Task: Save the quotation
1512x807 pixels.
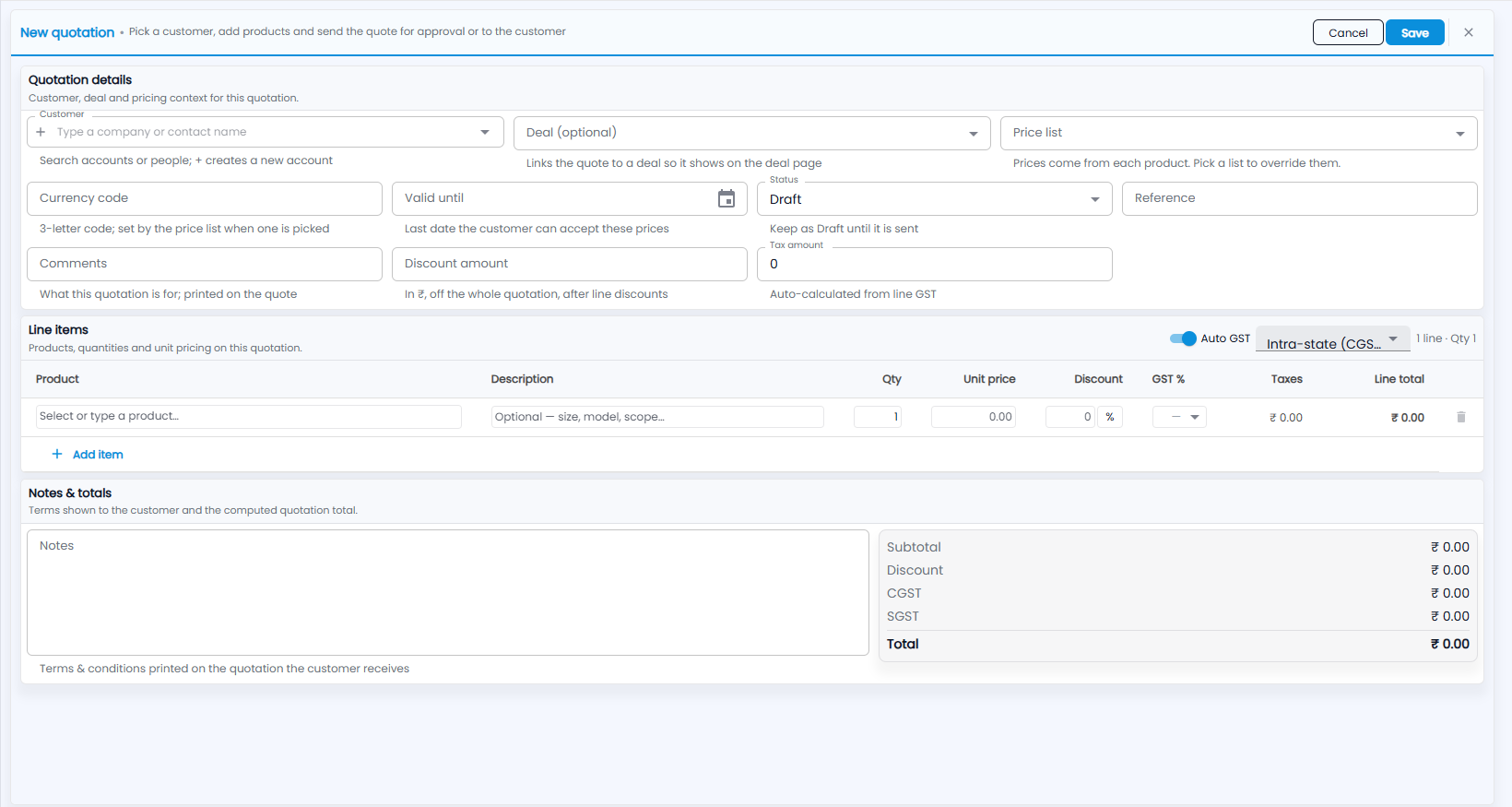Action: point(1415,32)
